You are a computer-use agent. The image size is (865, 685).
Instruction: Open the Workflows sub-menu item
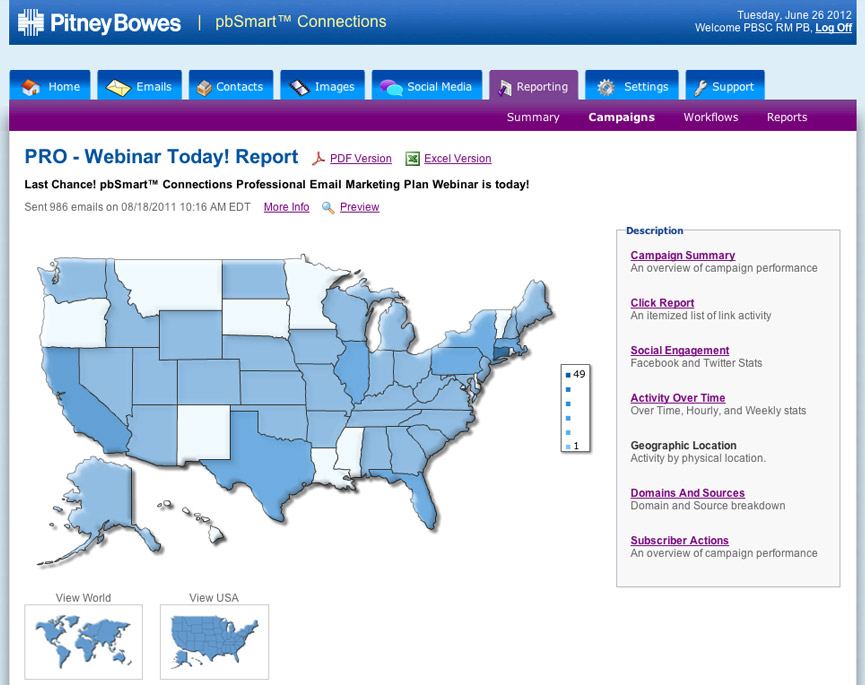711,117
